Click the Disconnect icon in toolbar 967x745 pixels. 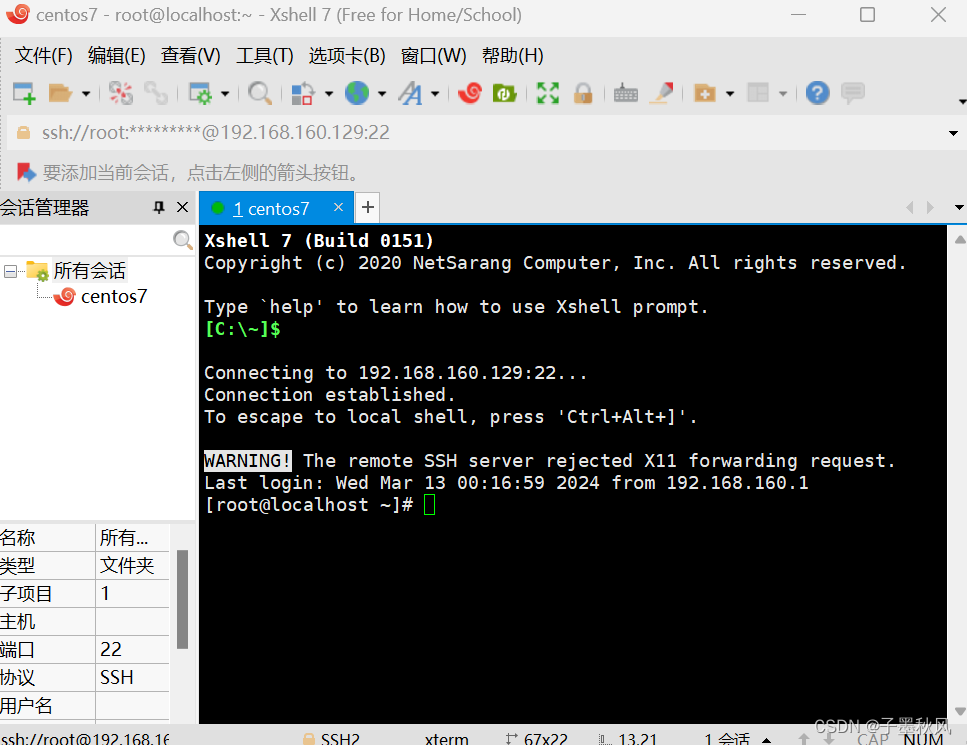tap(121, 94)
